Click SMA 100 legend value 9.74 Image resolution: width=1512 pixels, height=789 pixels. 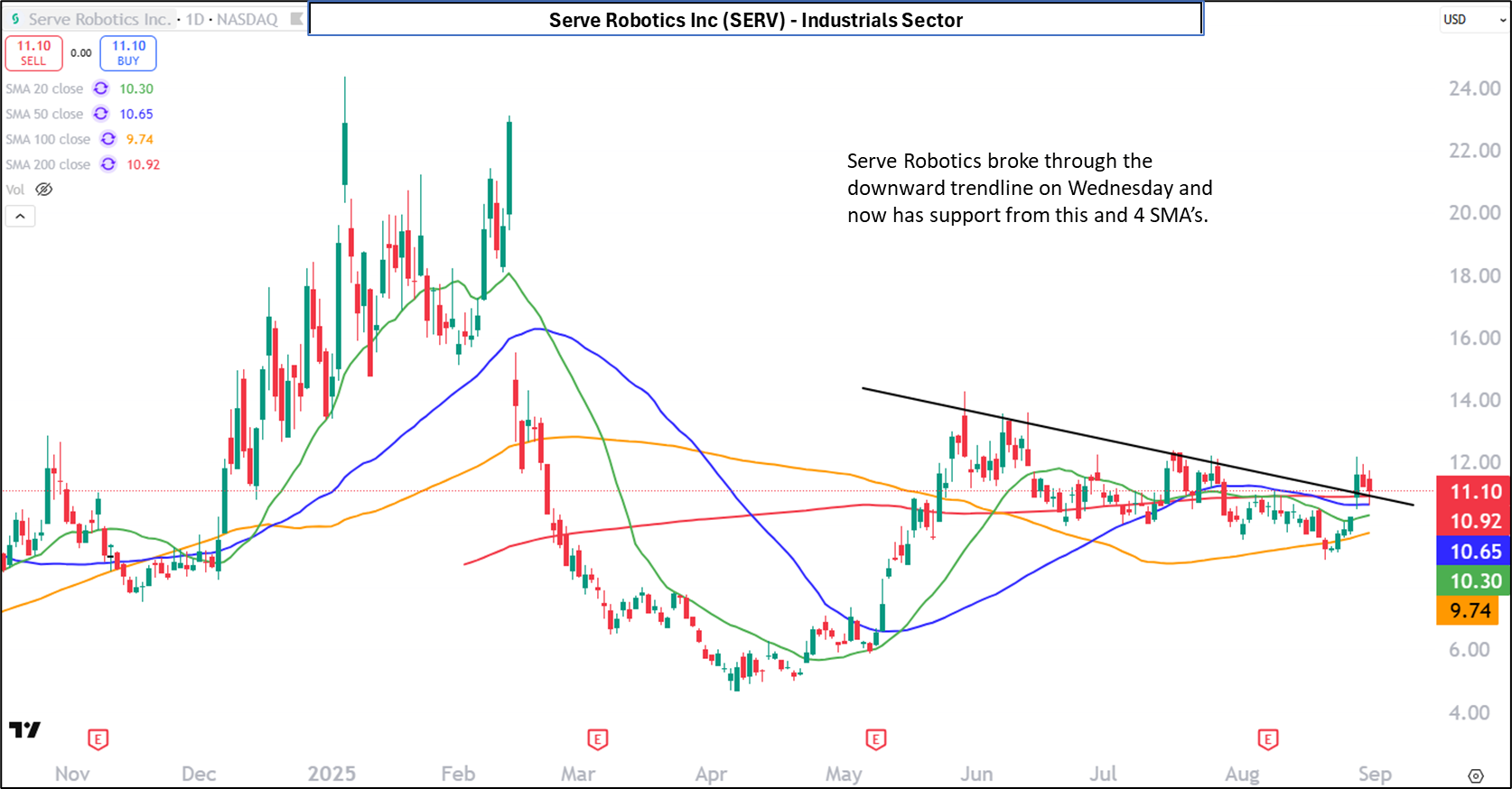[x=140, y=139]
